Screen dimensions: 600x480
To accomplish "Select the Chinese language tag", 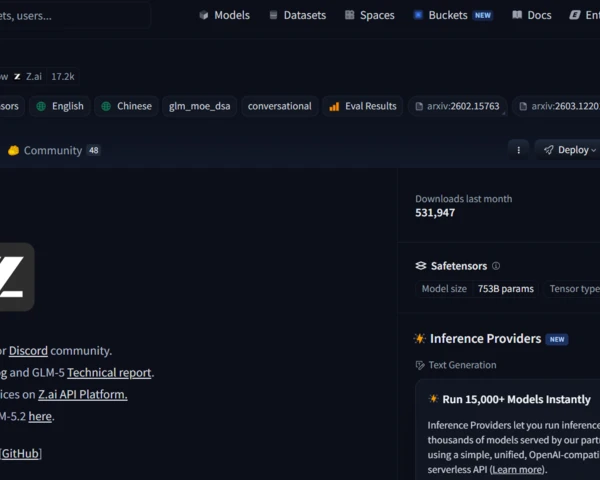I will [127, 106].
